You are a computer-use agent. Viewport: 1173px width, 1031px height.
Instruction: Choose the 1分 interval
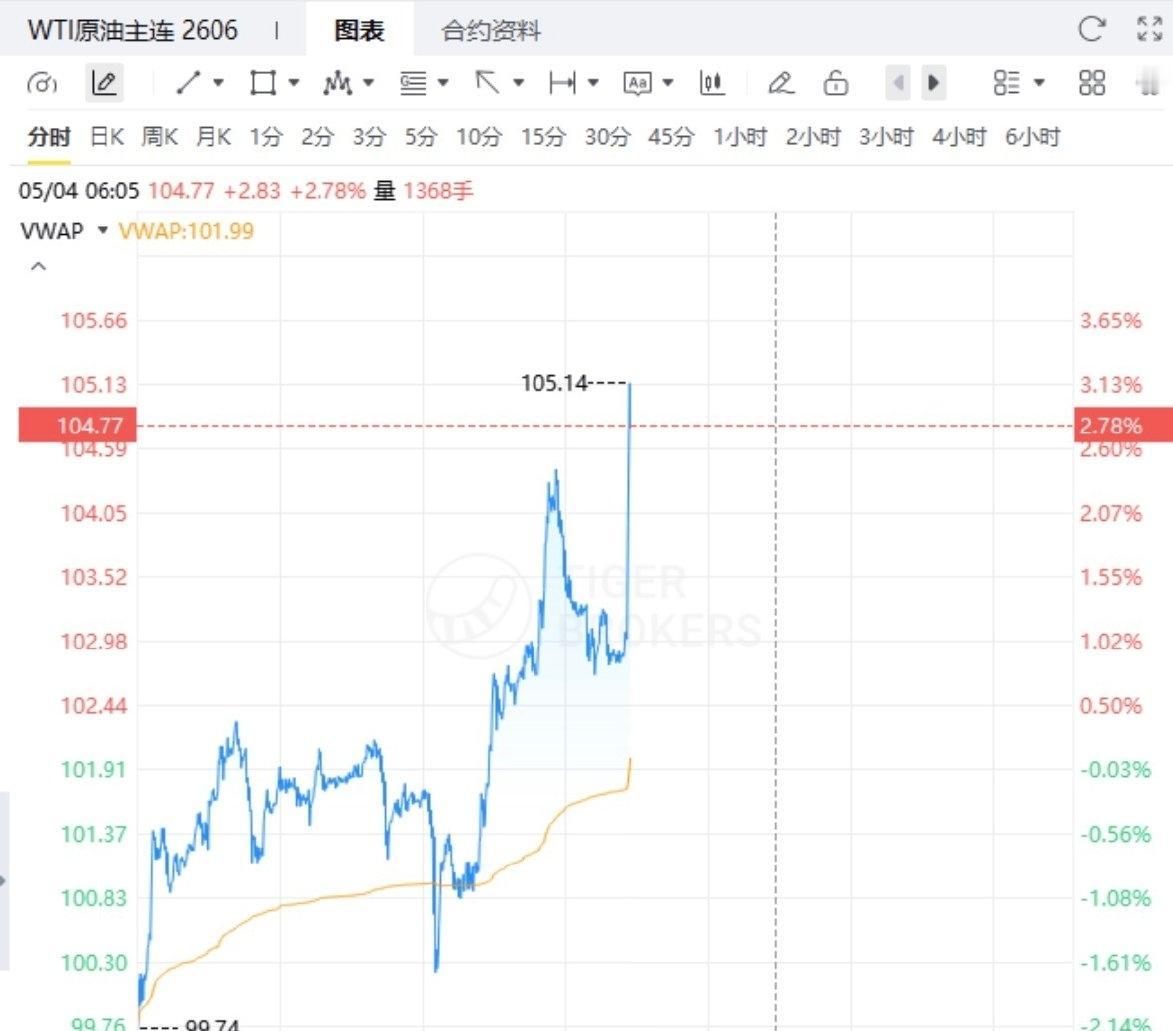pos(266,137)
